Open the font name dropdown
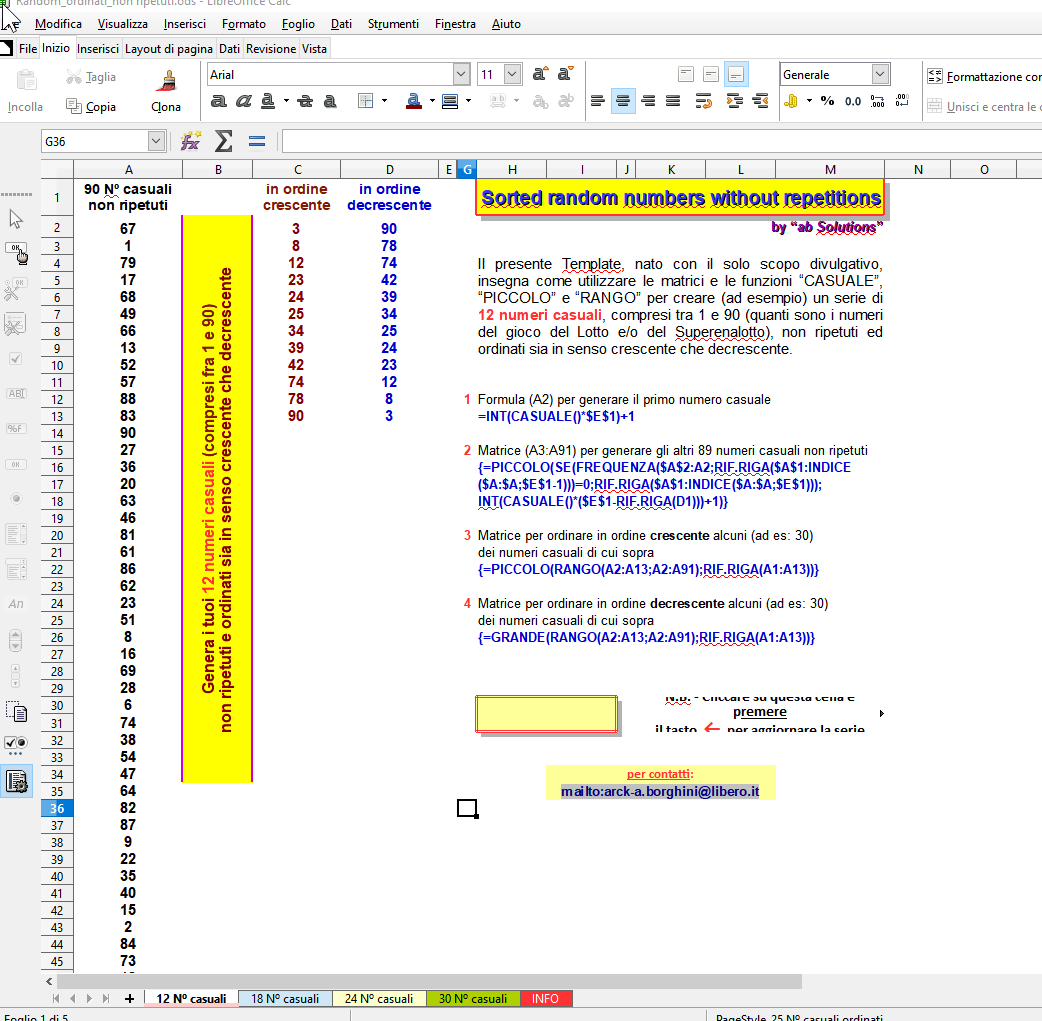Screen dimensions: 1042x1021 click(461, 74)
